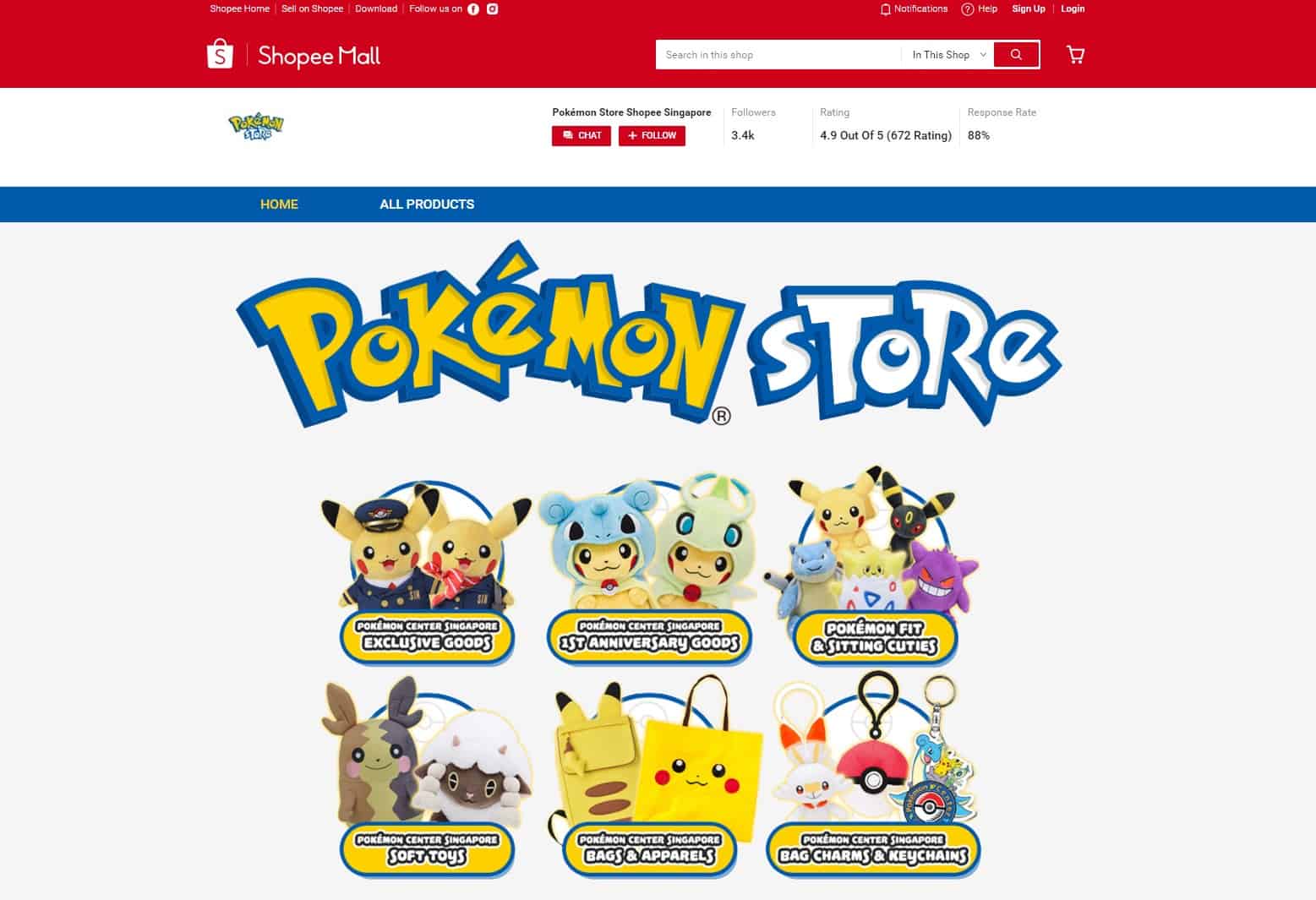Open the Login link
Screen dimensions: 1316x900
coord(1073,9)
